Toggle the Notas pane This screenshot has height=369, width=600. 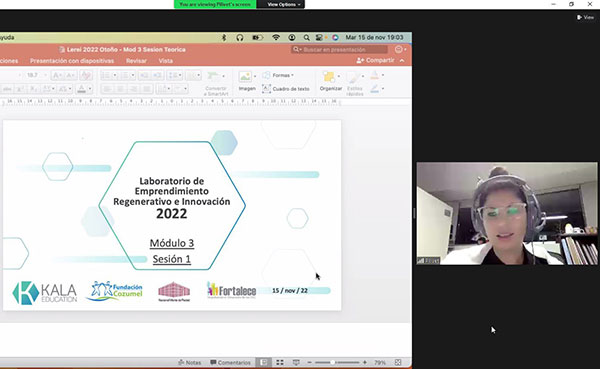[x=190, y=362]
